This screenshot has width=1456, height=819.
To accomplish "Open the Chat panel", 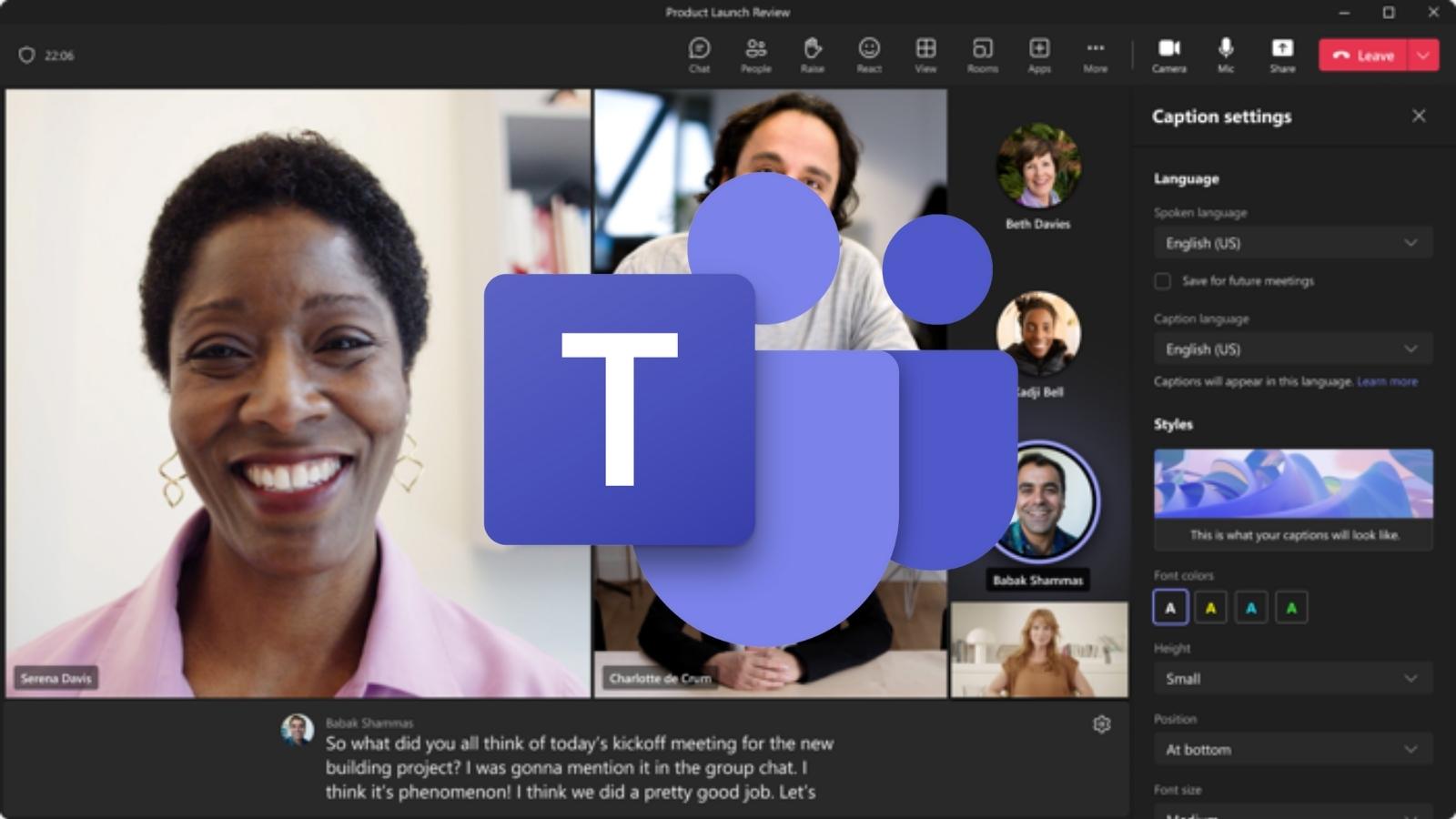I will 699,56.
